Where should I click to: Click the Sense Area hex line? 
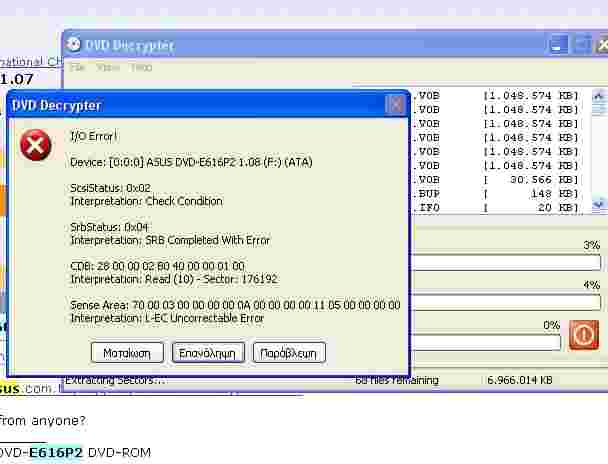coord(235,305)
